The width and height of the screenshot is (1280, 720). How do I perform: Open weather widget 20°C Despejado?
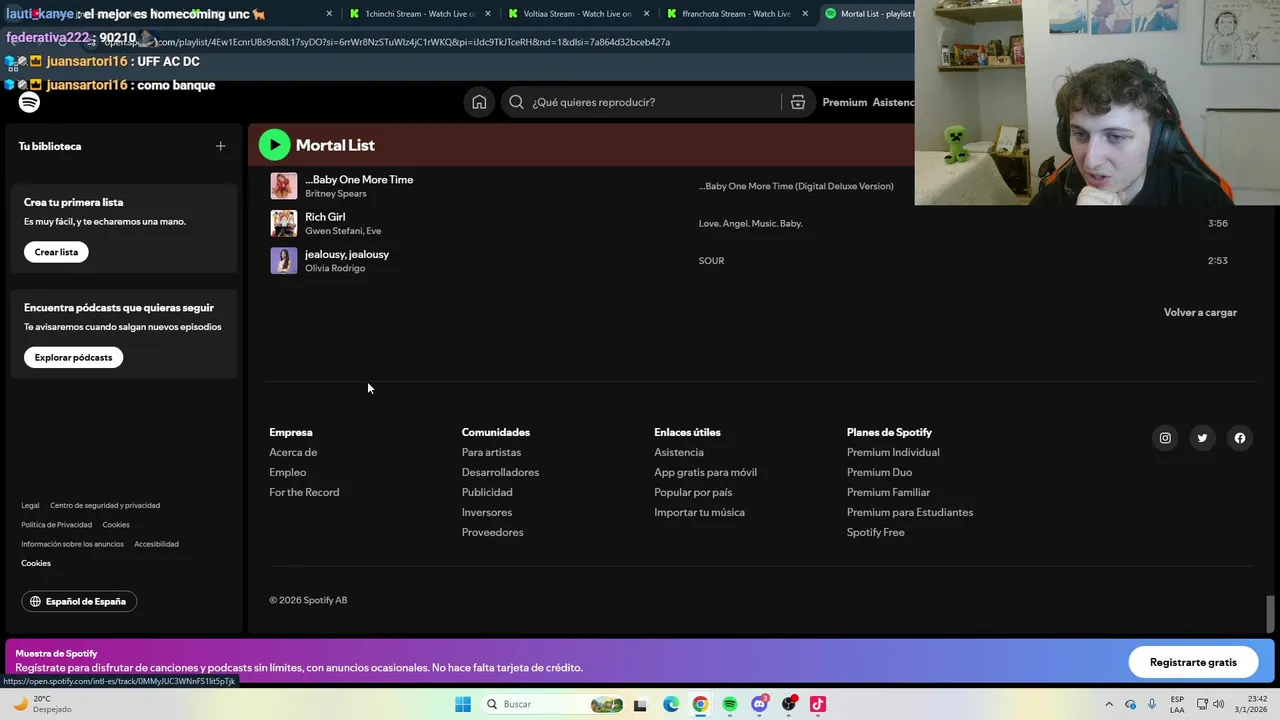(x=42, y=704)
